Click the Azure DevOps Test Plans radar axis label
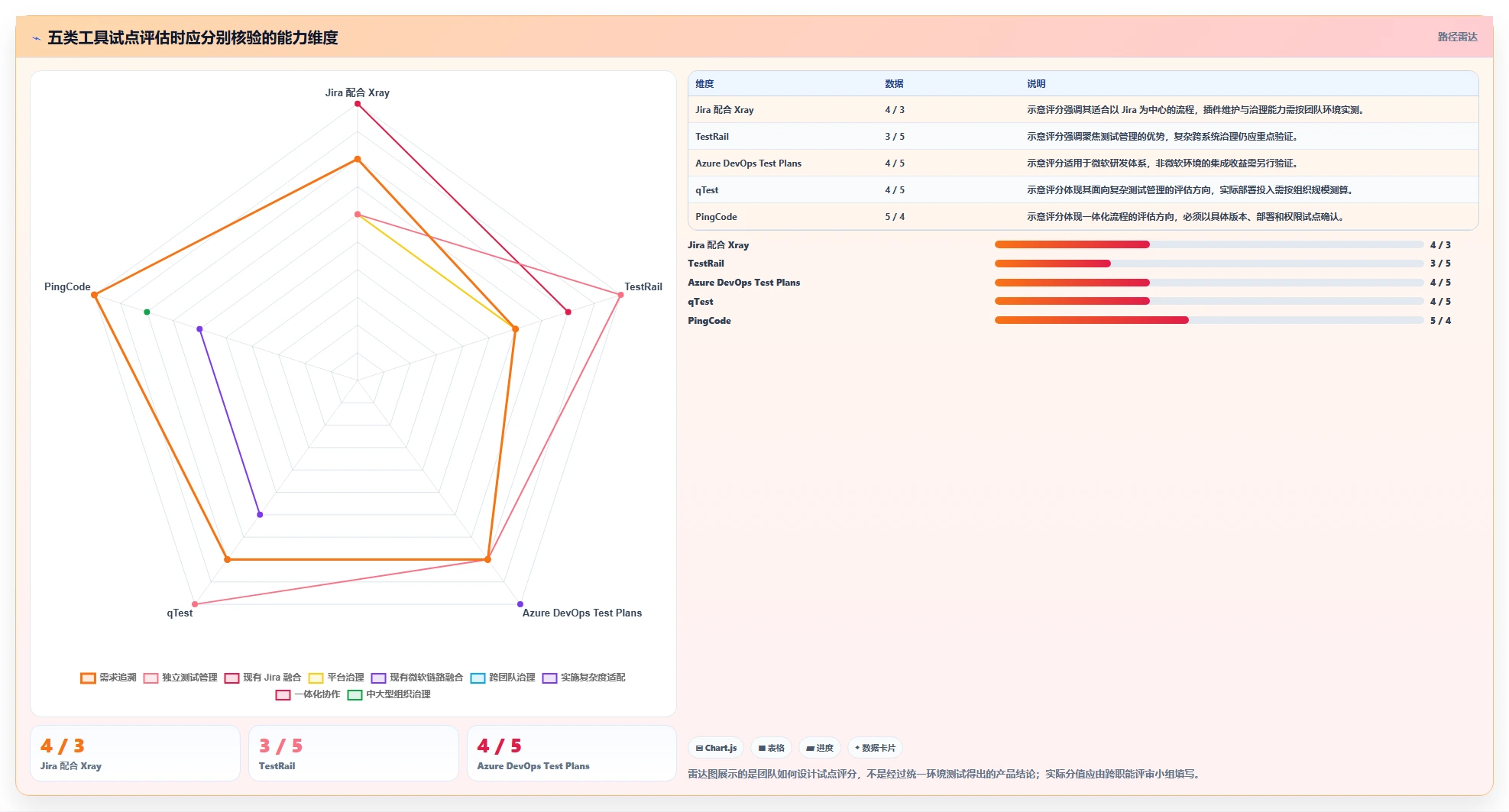Viewport: 1509px width, 812px height. tap(582, 613)
